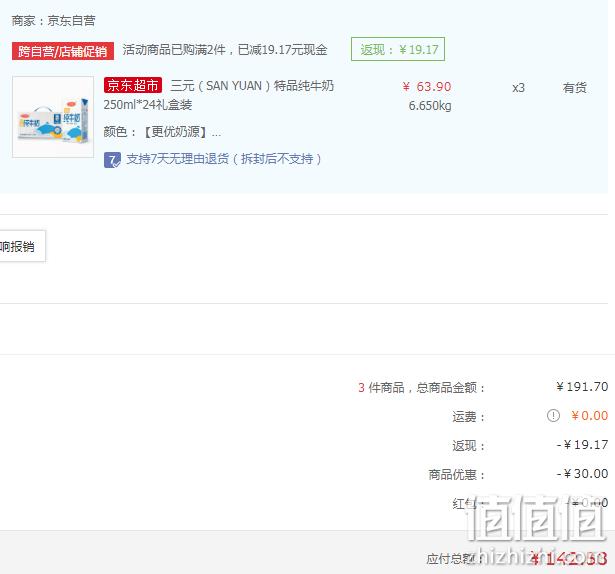Click the 返现：¥19.17 cashback box

pos(398,49)
